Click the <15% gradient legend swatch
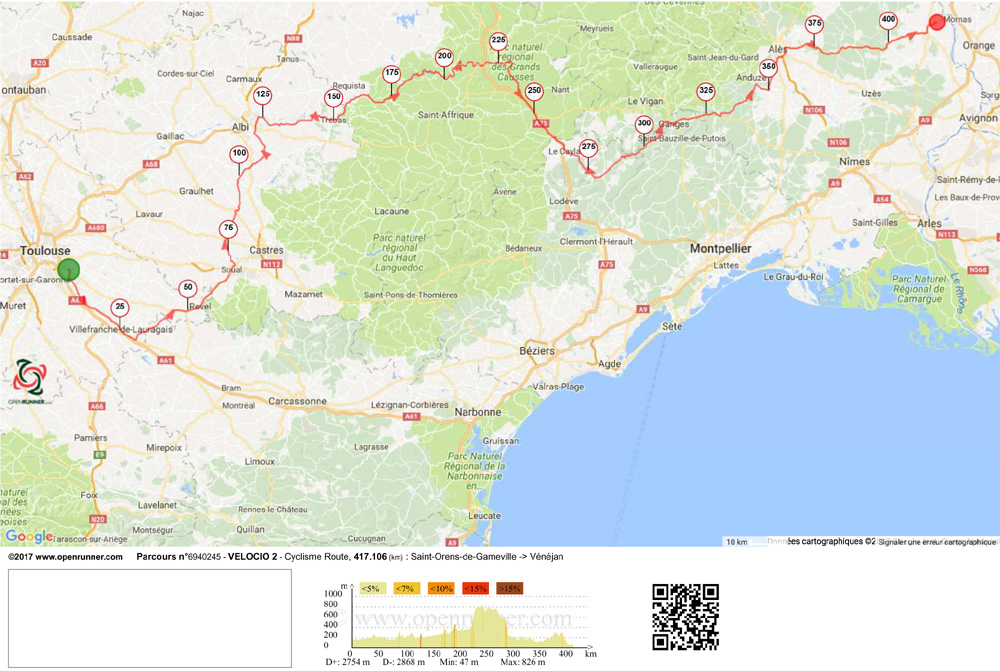 (475, 588)
